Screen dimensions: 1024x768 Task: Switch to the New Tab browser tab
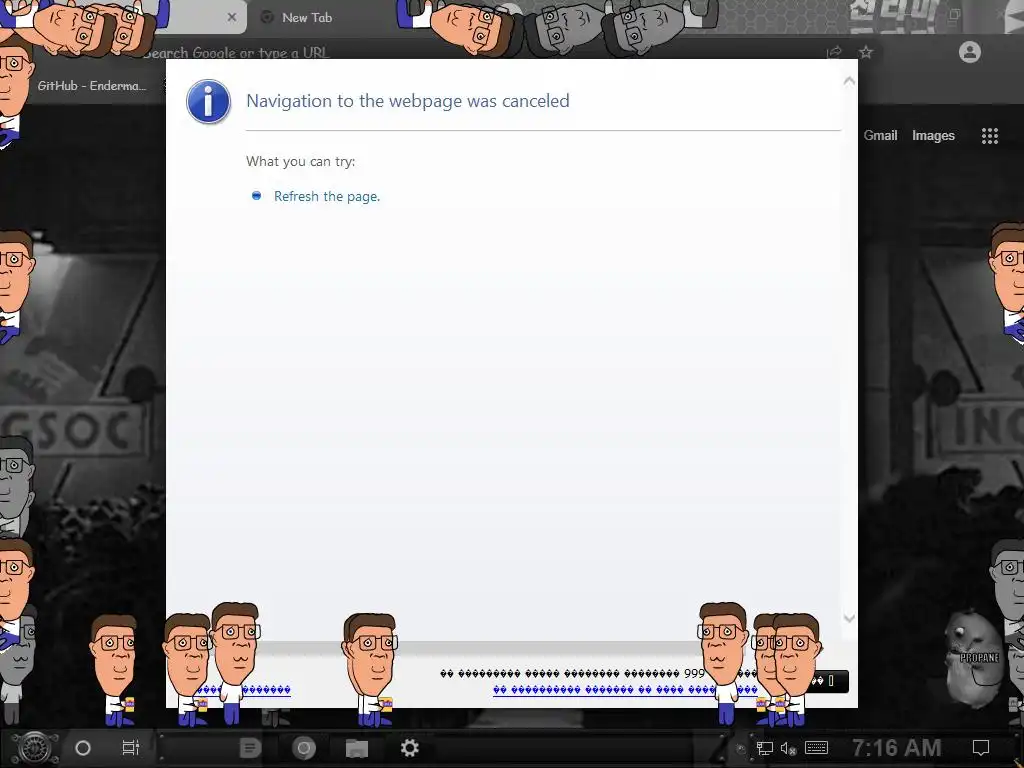(x=307, y=18)
